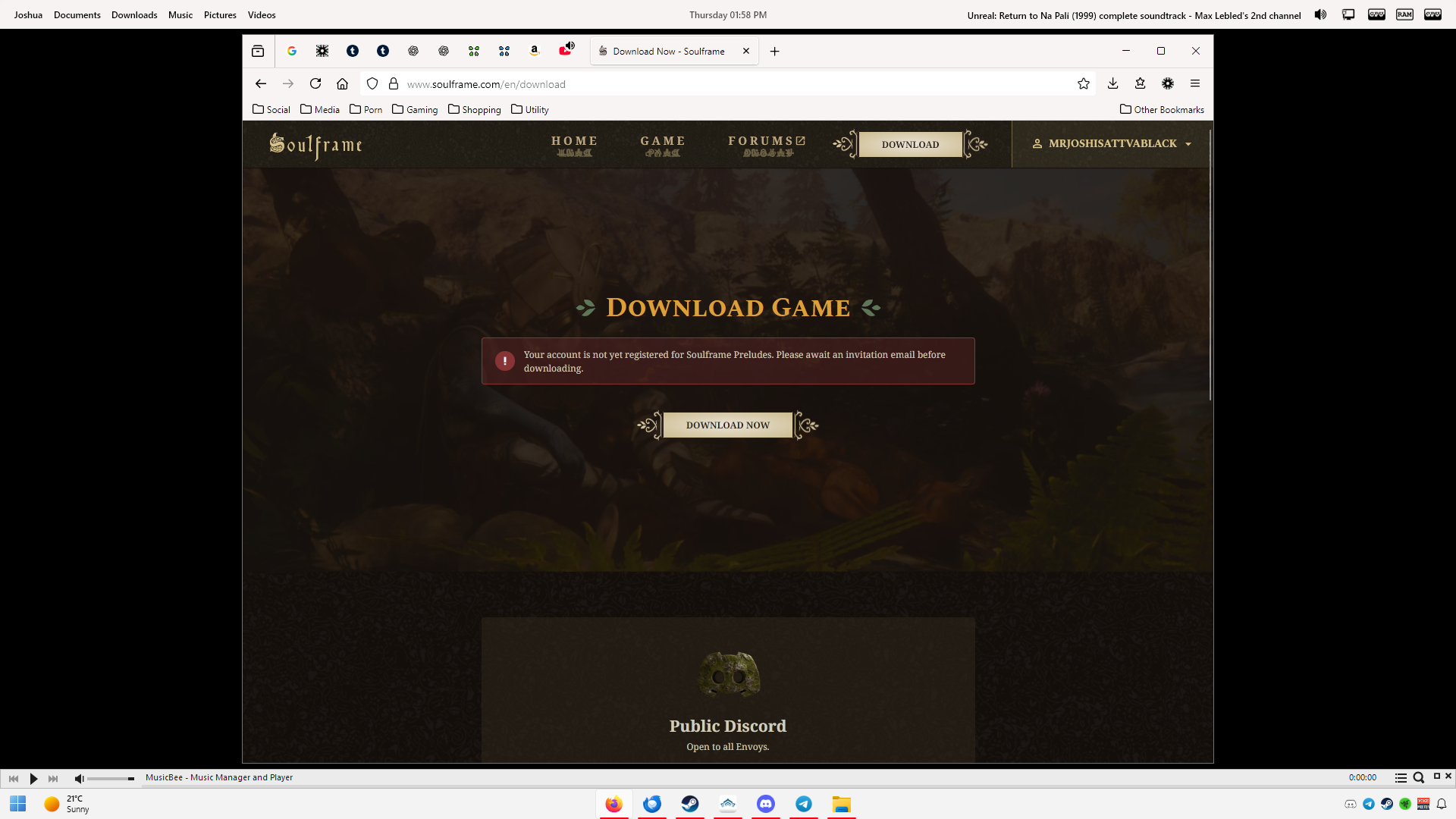Mute MusicBee with the speaker icon

tap(79, 778)
